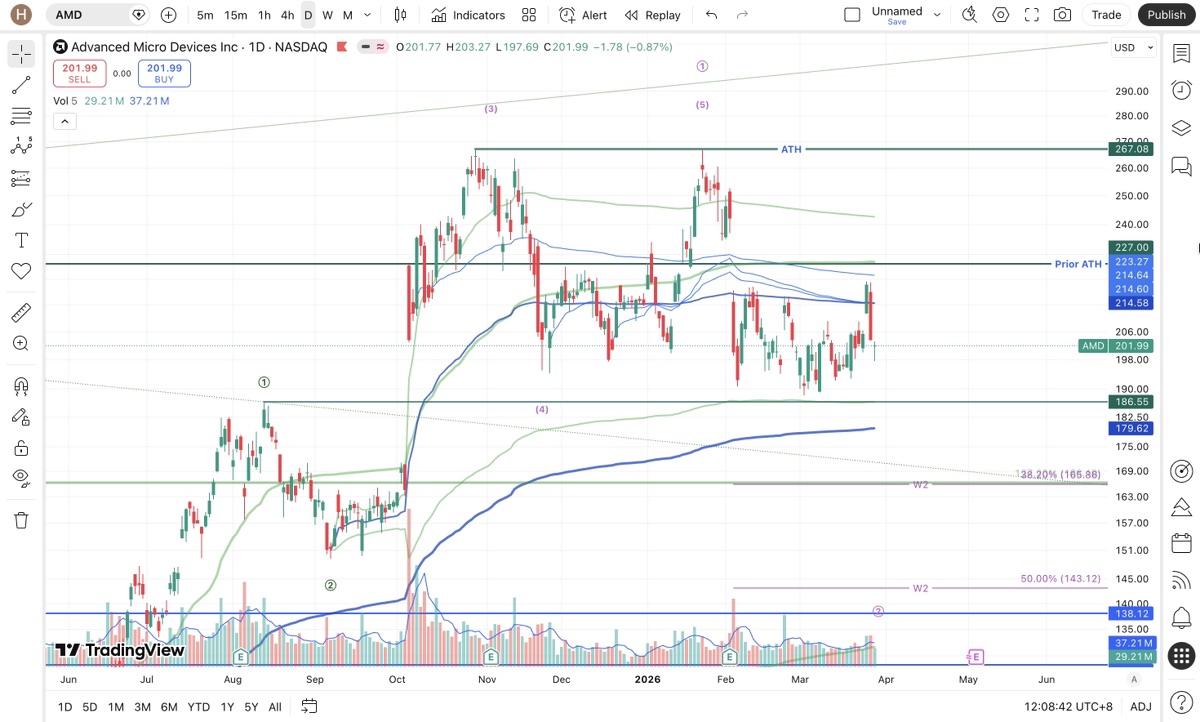This screenshot has width=1200, height=722.
Task: Open the notifications bell panel
Action: pos(1181,617)
